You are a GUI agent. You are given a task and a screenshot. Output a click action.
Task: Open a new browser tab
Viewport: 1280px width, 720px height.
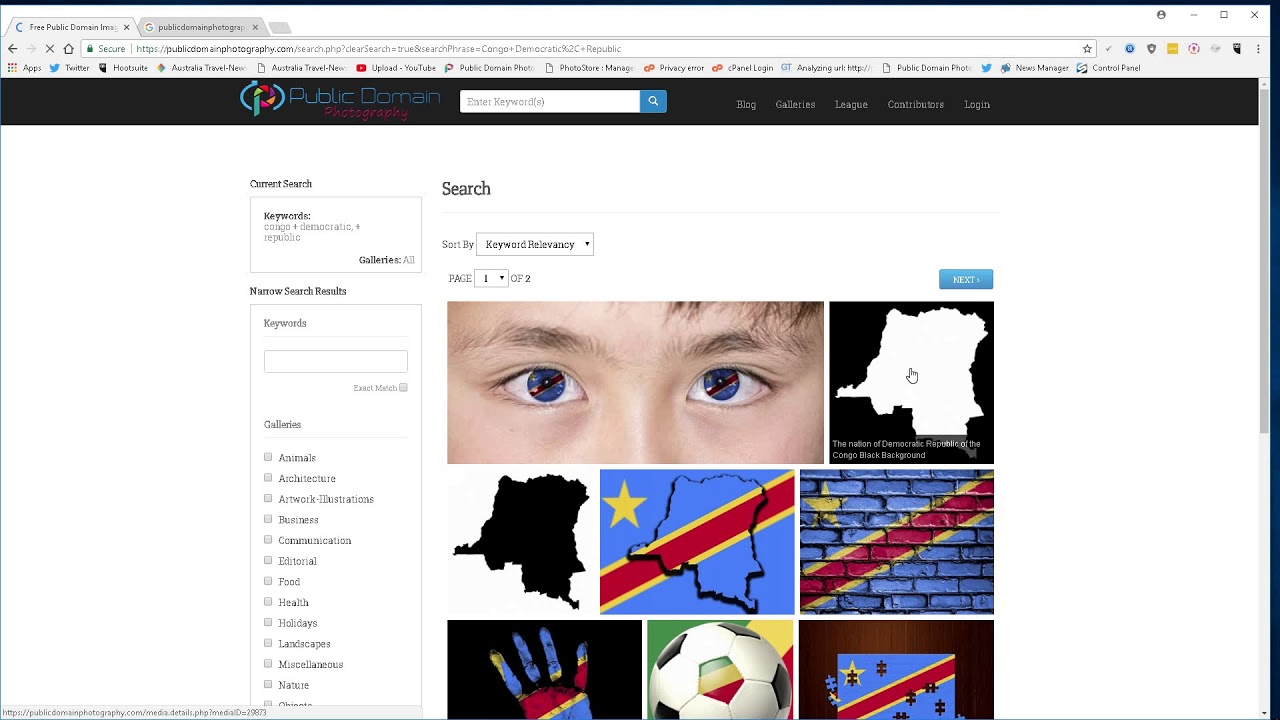click(280, 27)
